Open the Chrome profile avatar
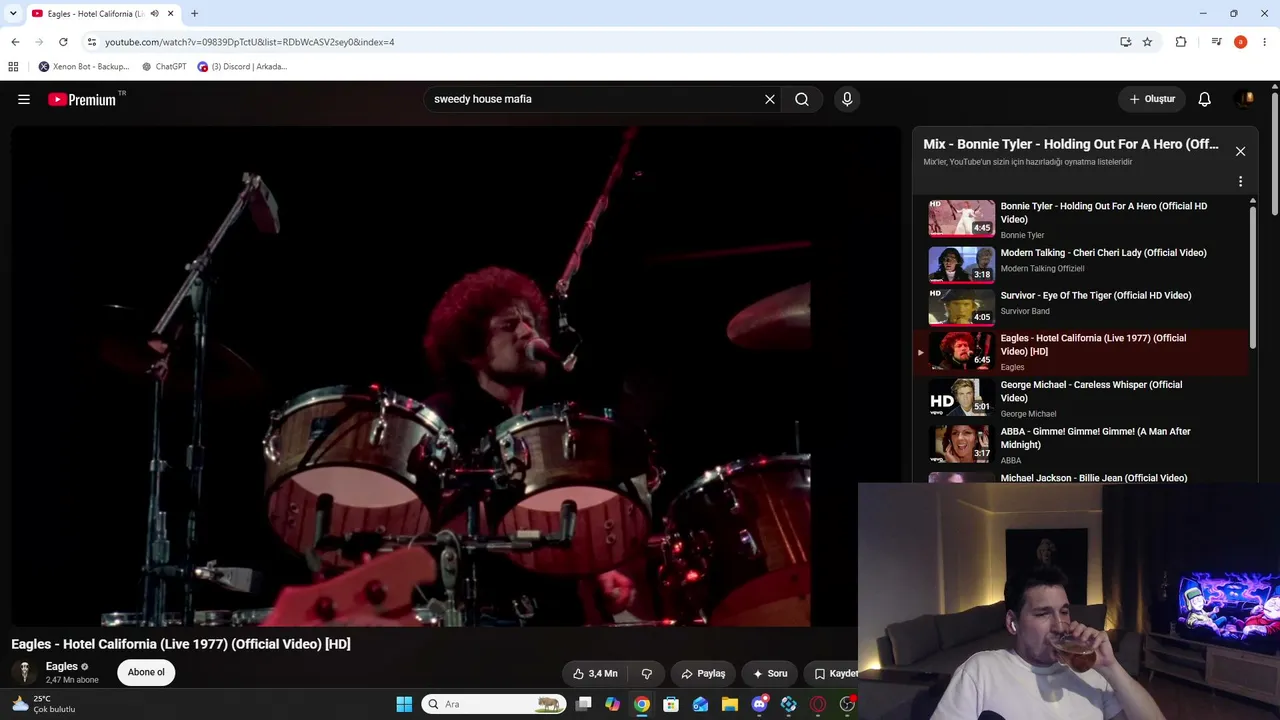The image size is (1280, 720). [x=1240, y=42]
